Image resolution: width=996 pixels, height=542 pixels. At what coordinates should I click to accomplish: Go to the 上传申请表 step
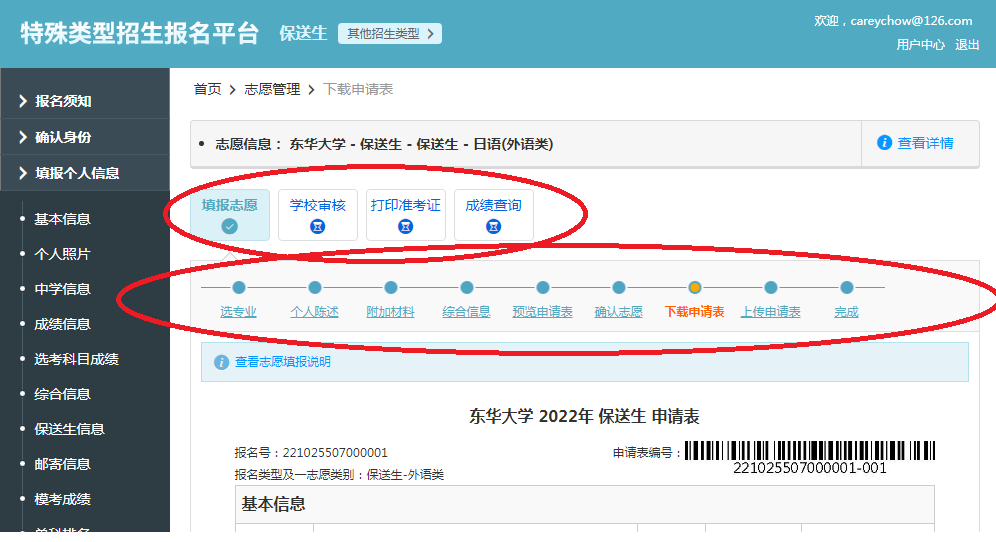point(770,312)
